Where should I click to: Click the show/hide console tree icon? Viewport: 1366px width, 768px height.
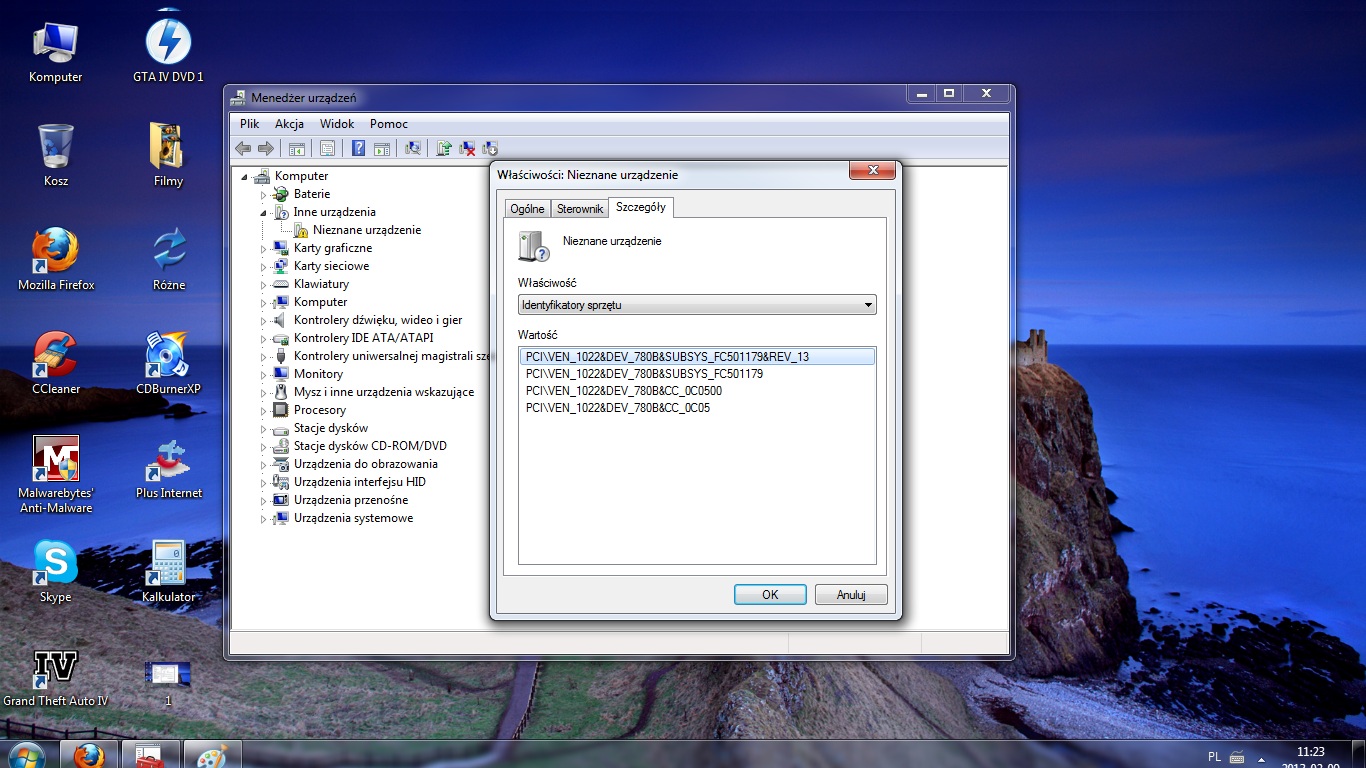coord(296,149)
